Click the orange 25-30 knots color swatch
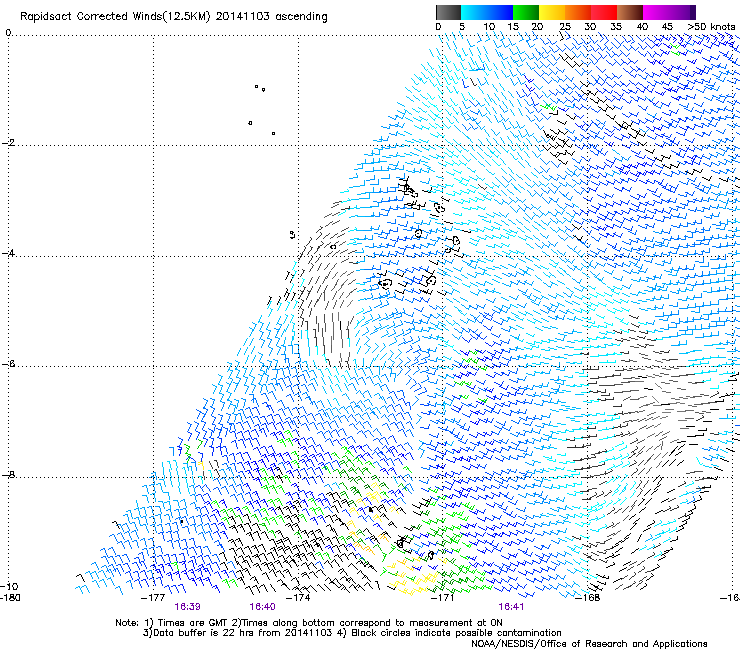This screenshot has height=650, width=740. click(x=578, y=12)
